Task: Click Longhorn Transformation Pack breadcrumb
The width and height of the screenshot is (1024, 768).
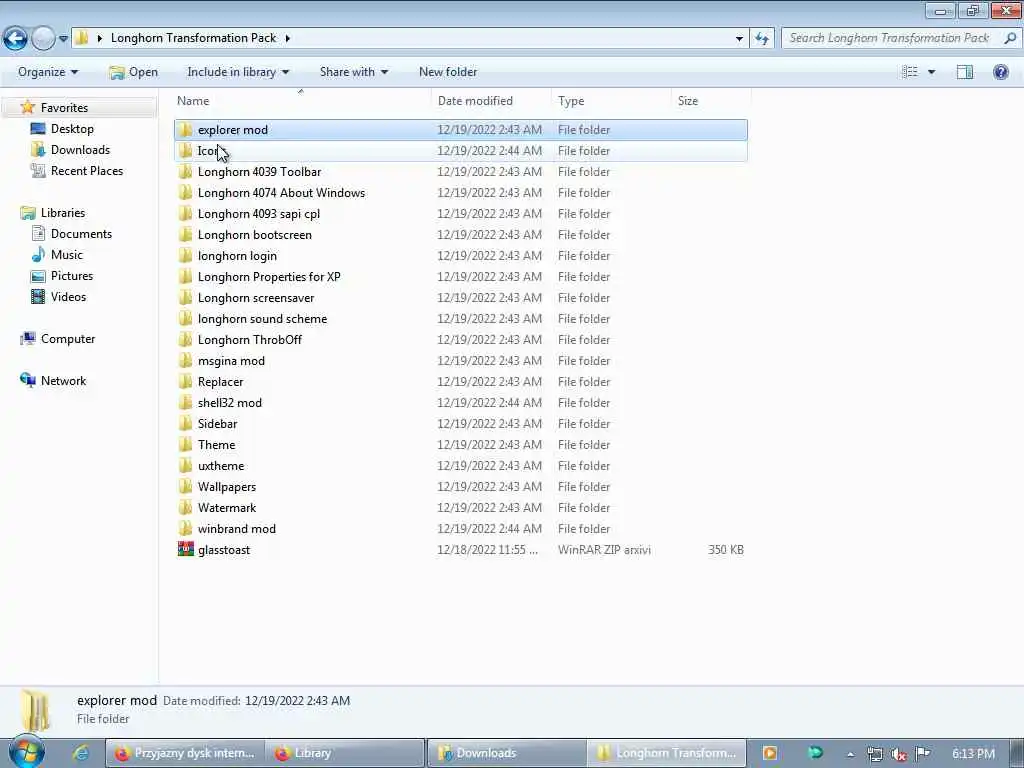Action: click(x=193, y=38)
